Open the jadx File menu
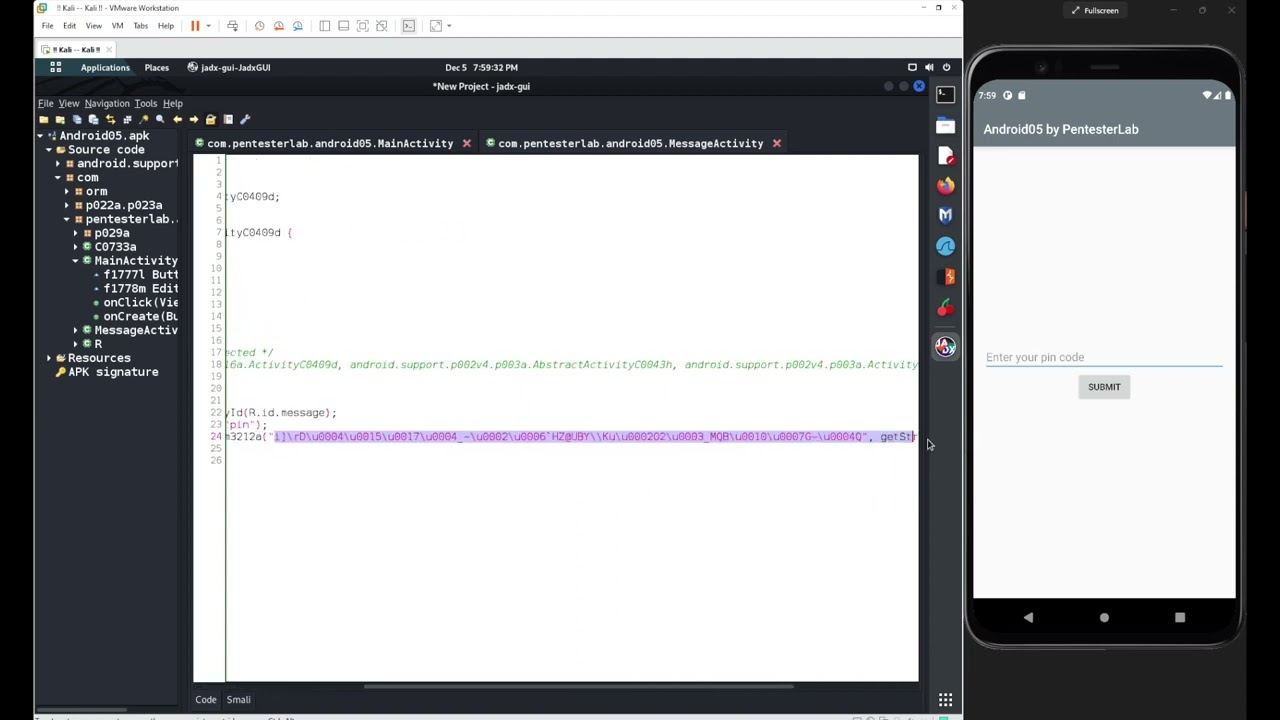Viewport: 1280px width, 720px height. click(46, 103)
